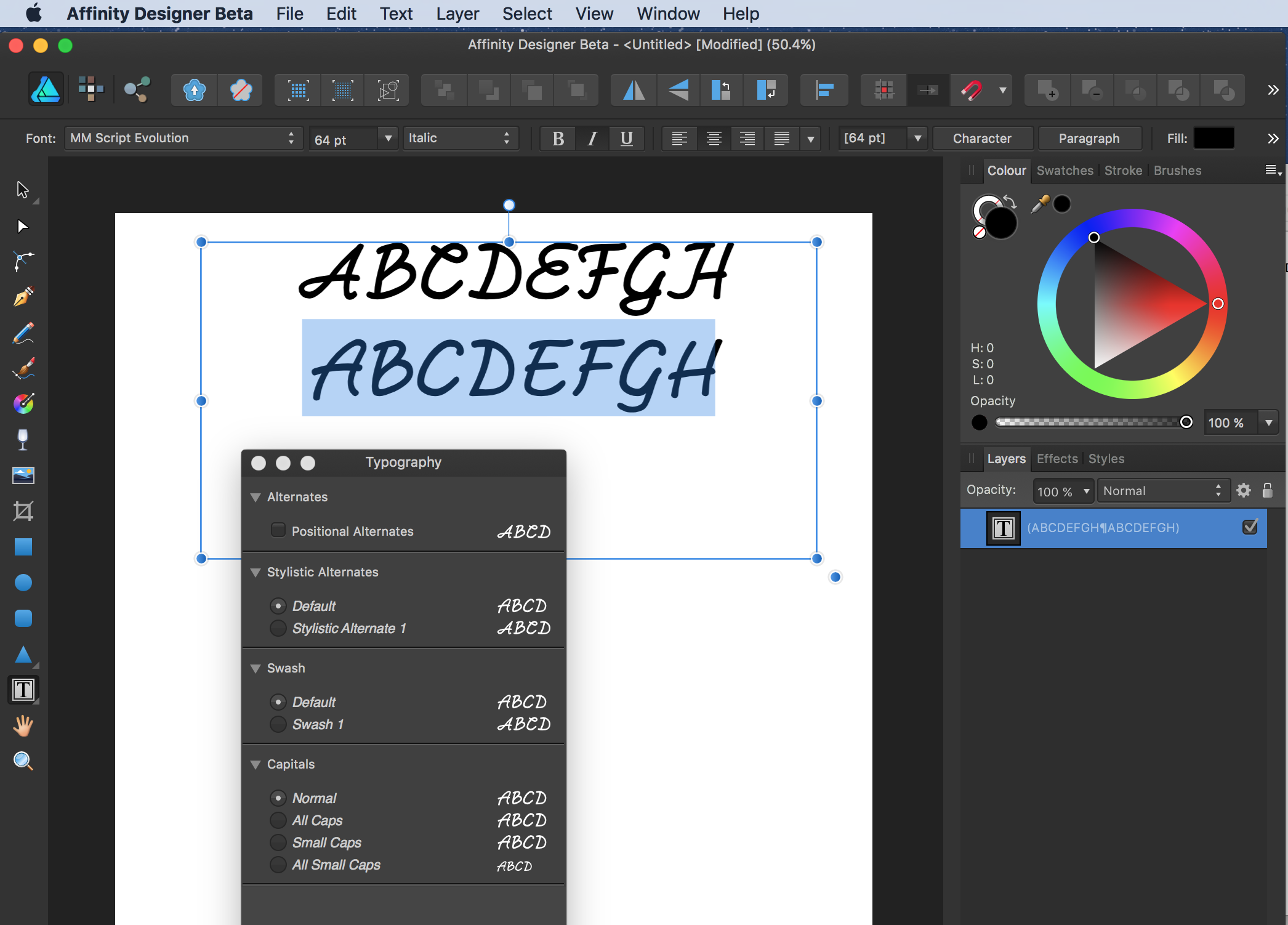Select the Zoom magnifier tool
The image size is (1288, 925).
pos(23,761)
